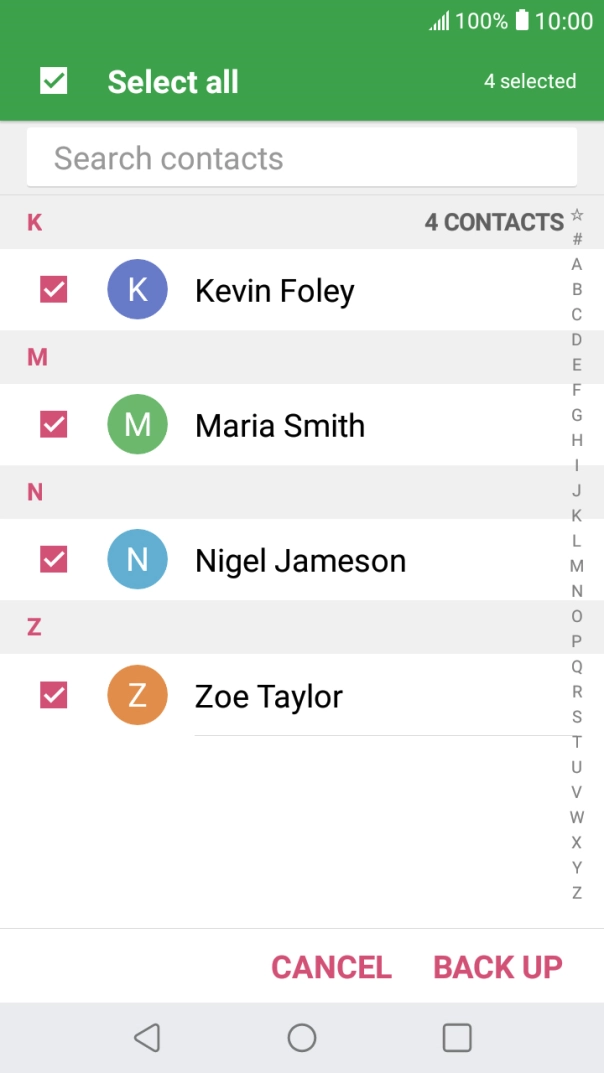
Task: Tap the BACK UP button
Action: [498, 967]
